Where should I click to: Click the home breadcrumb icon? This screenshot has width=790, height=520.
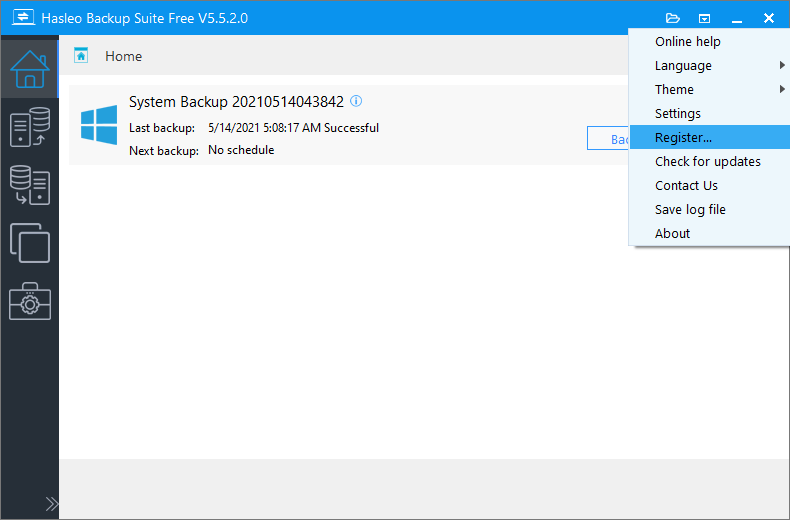coord(81,55)
